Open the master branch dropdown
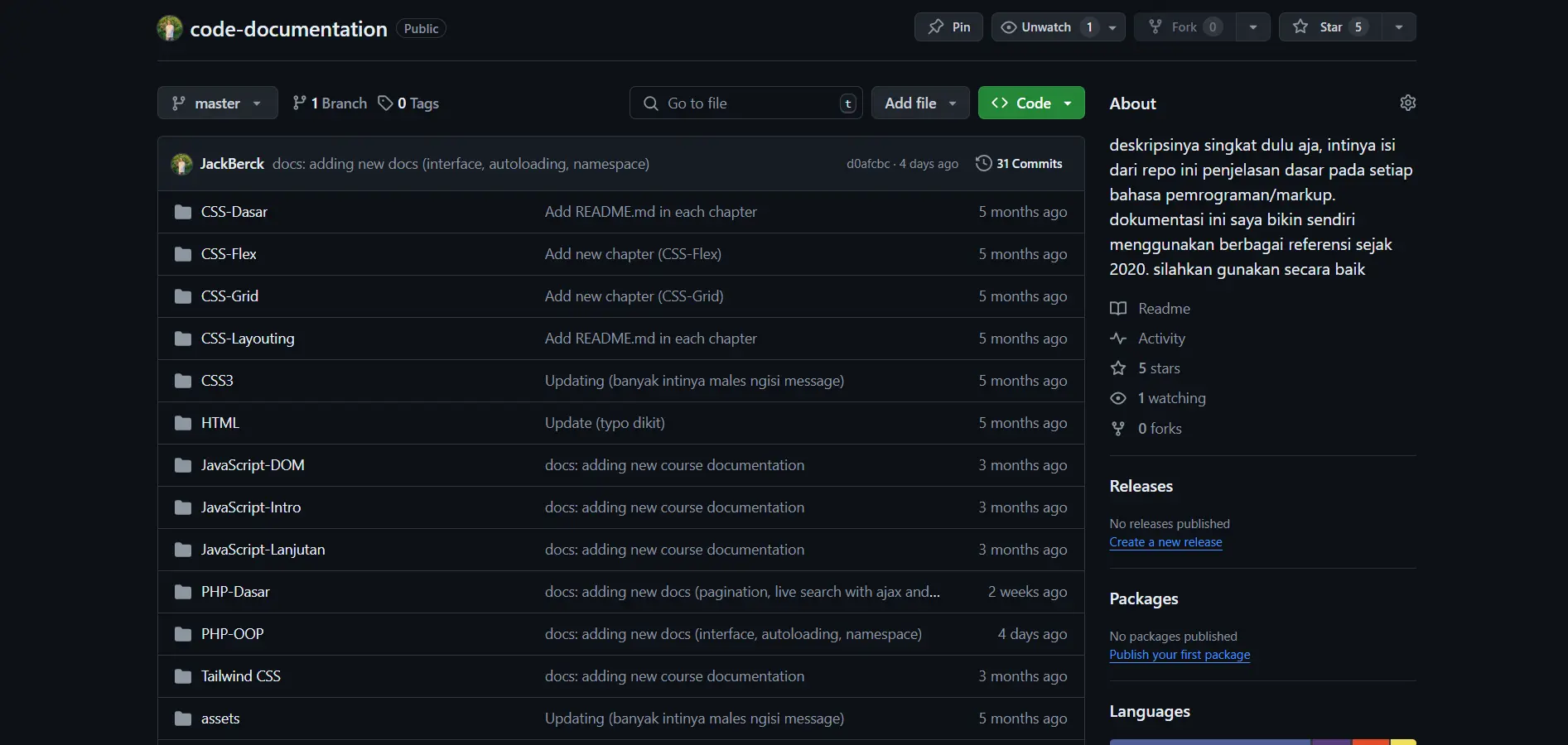This screenshot has height=745, width=1568. click(x=217, y=103)
